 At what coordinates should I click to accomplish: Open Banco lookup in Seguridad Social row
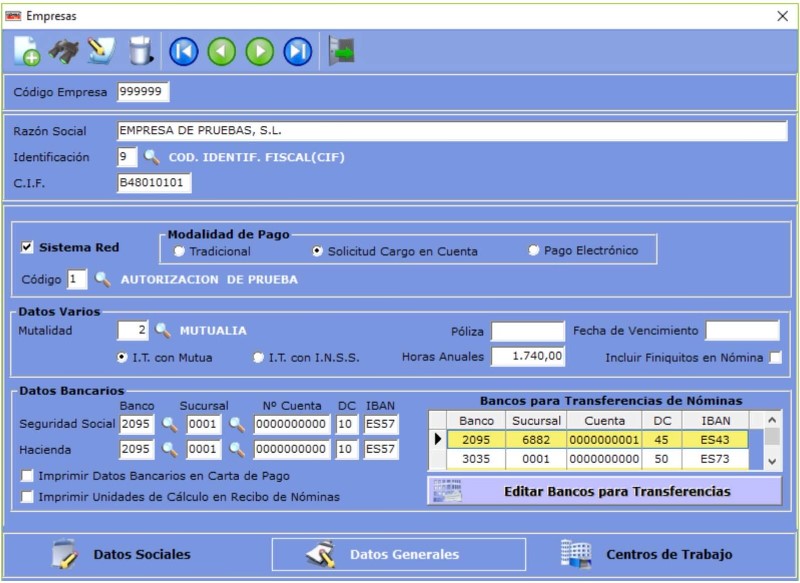click(x=169, y=424)
